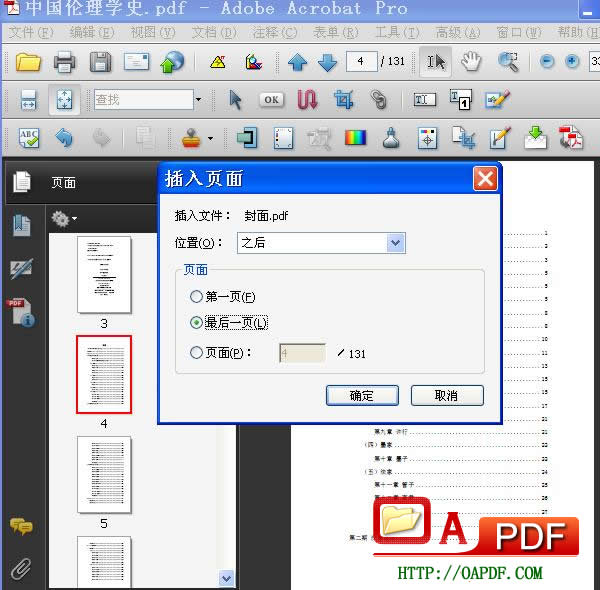Confirm insertion with 确定 button
The height and width of the screenshot is (590, 600).
[362, 395]
